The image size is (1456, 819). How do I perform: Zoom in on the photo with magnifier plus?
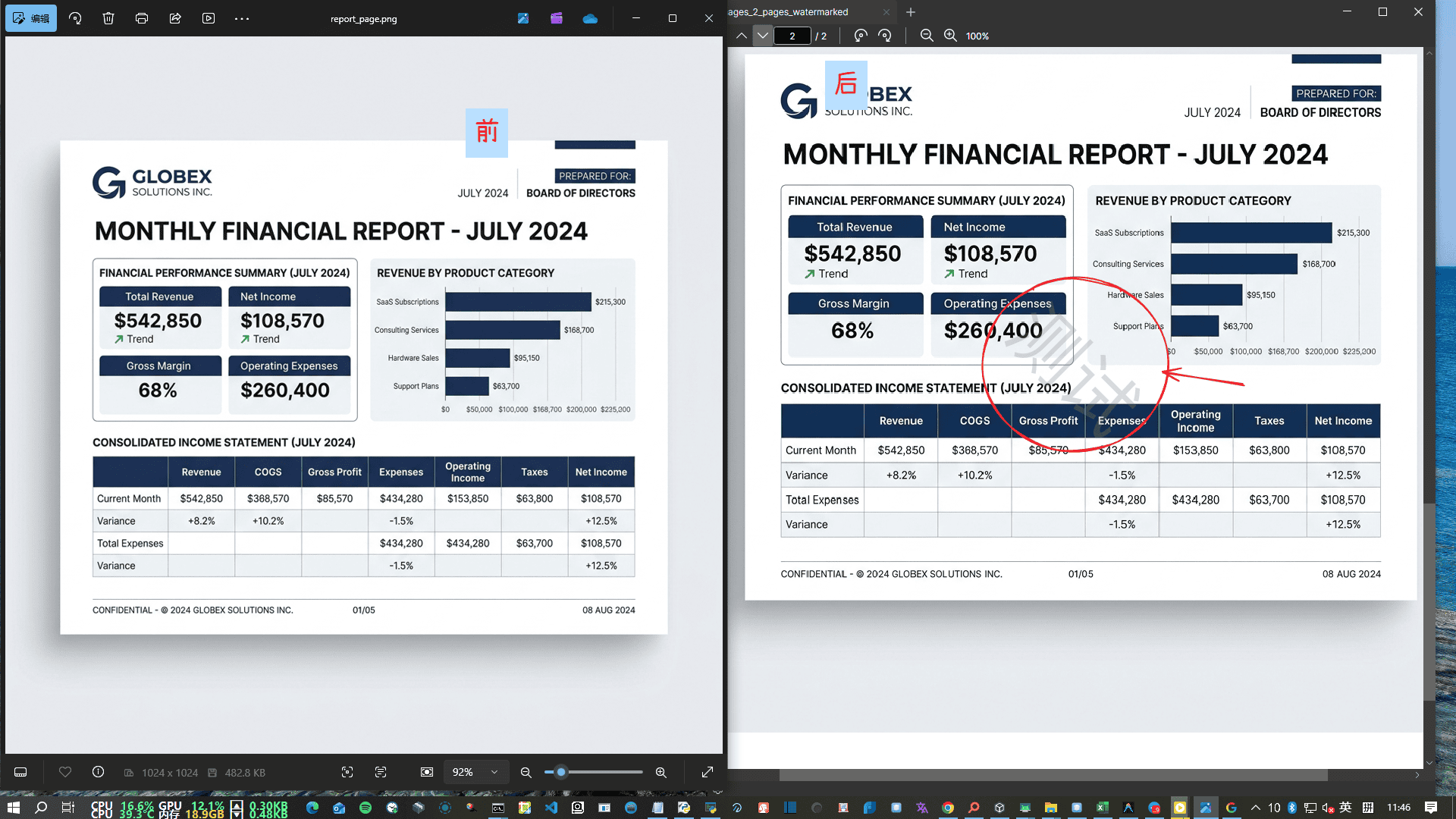[661, 772]
